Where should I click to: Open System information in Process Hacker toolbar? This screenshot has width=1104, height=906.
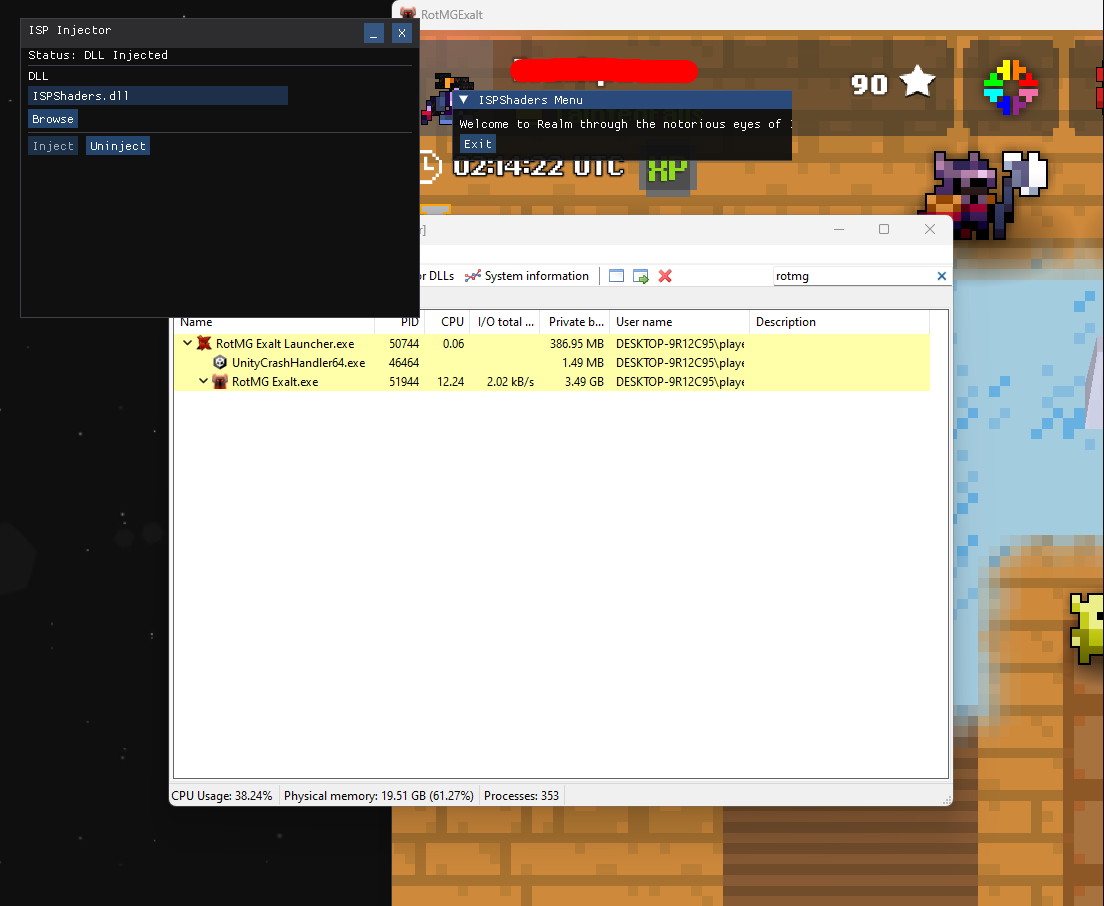tap(527, 276)
